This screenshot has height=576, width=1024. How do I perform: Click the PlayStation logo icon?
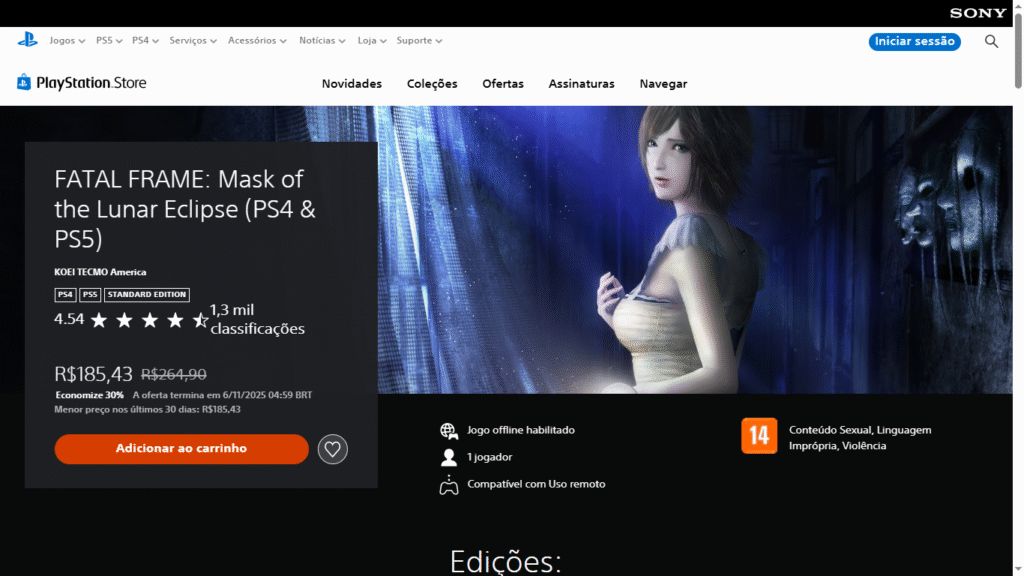pyautogui.click(x=27, y=40)
